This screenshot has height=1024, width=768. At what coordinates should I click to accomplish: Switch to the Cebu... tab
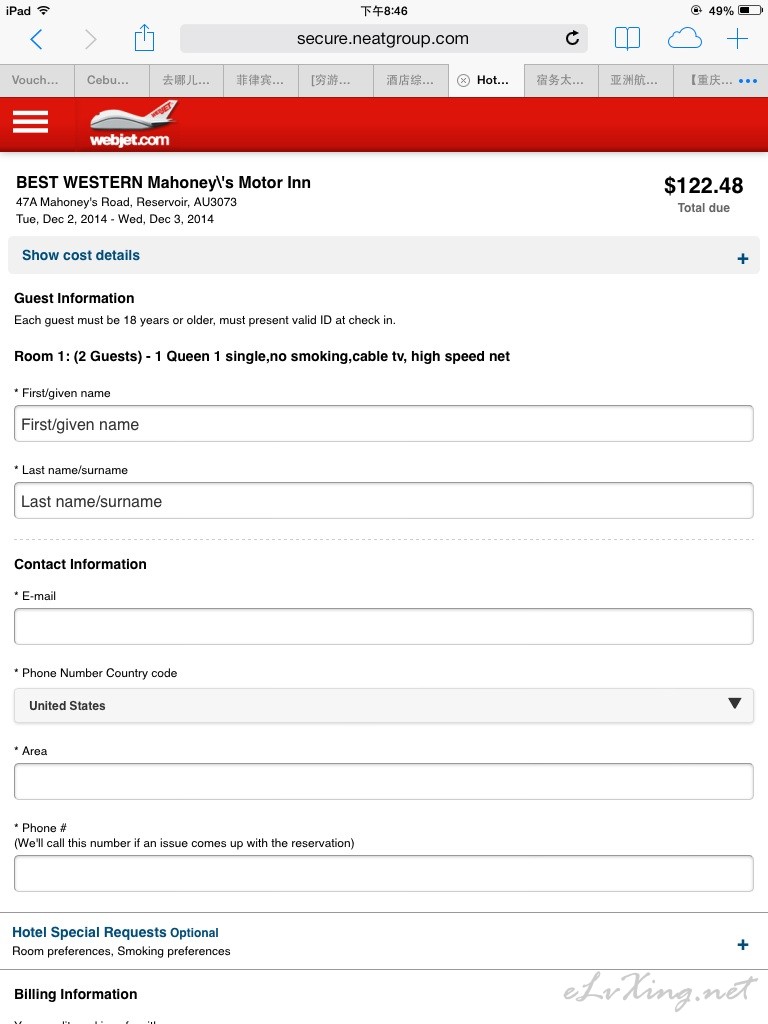(112, 80)
